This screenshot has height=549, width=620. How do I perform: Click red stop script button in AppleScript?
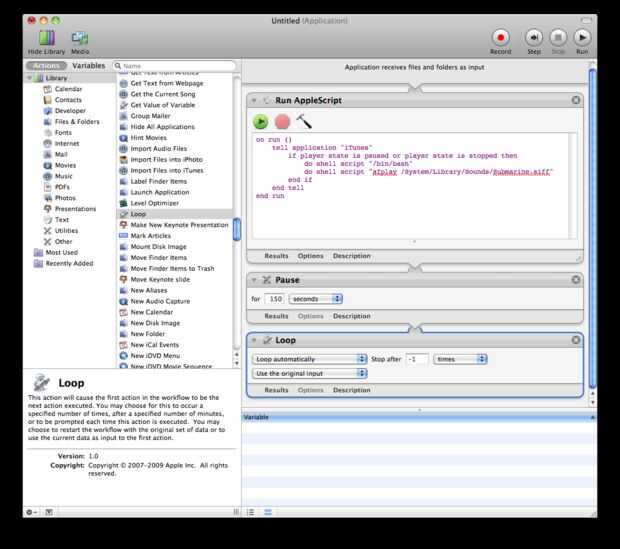tap(283, 121)
